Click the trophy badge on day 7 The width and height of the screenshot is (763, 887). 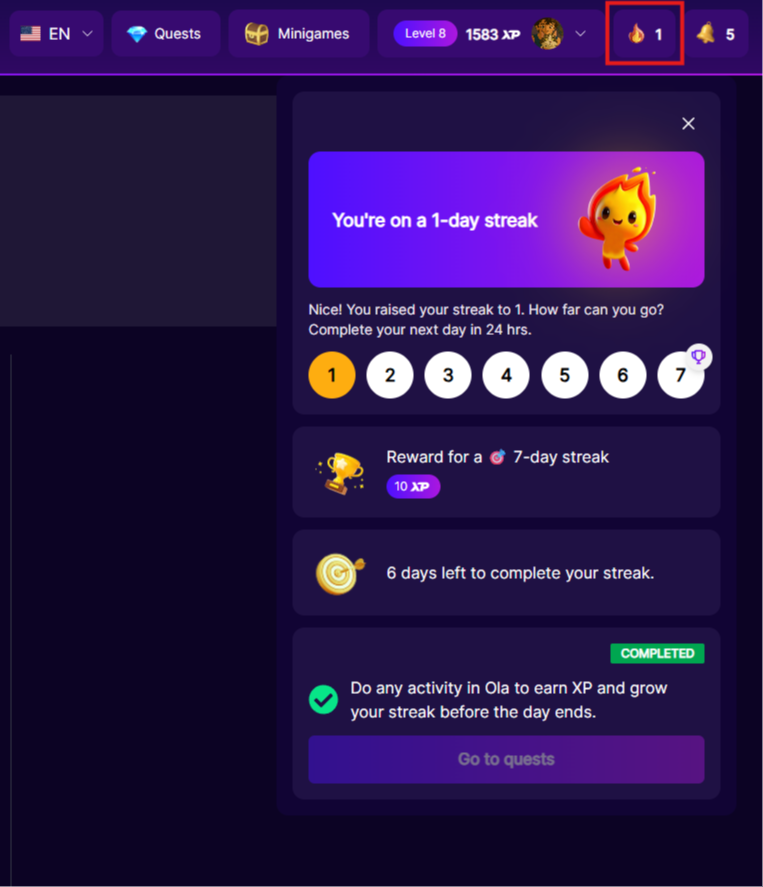[699, 356]
